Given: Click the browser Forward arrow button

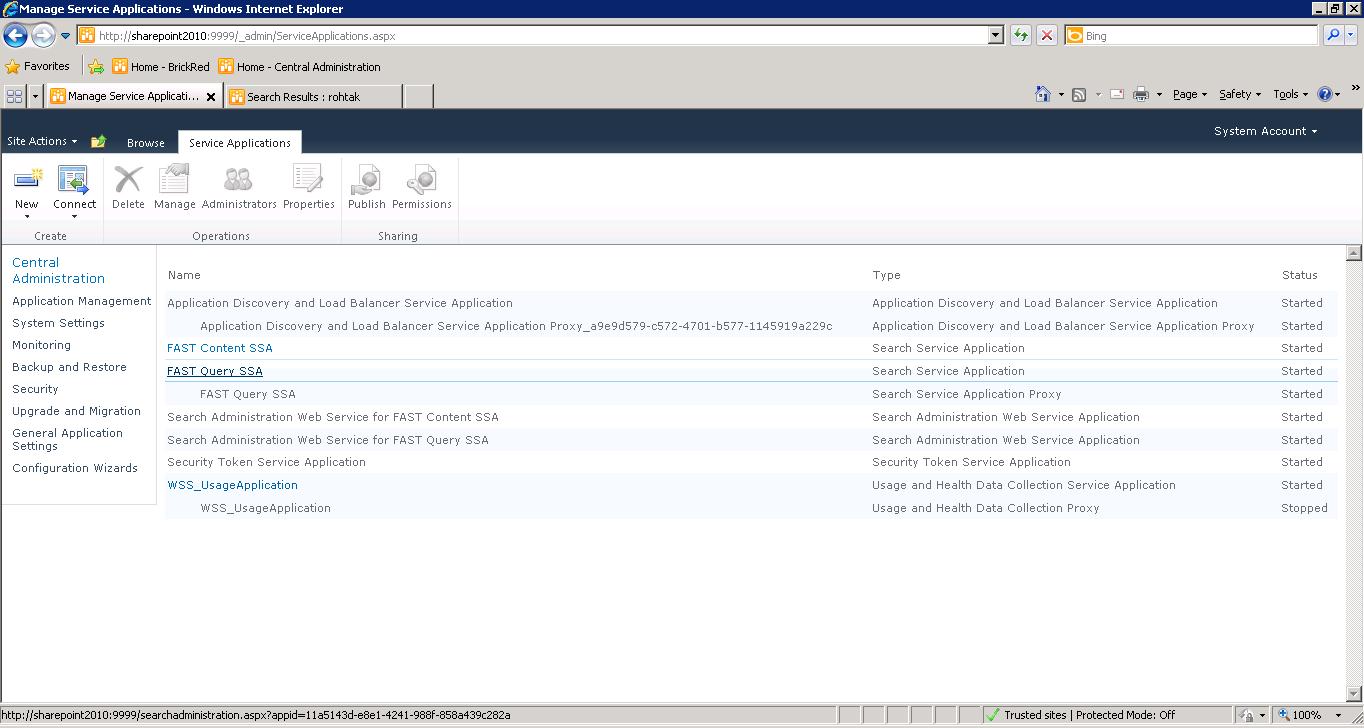Looking at the screenshot, I should (x=43, y=36).
